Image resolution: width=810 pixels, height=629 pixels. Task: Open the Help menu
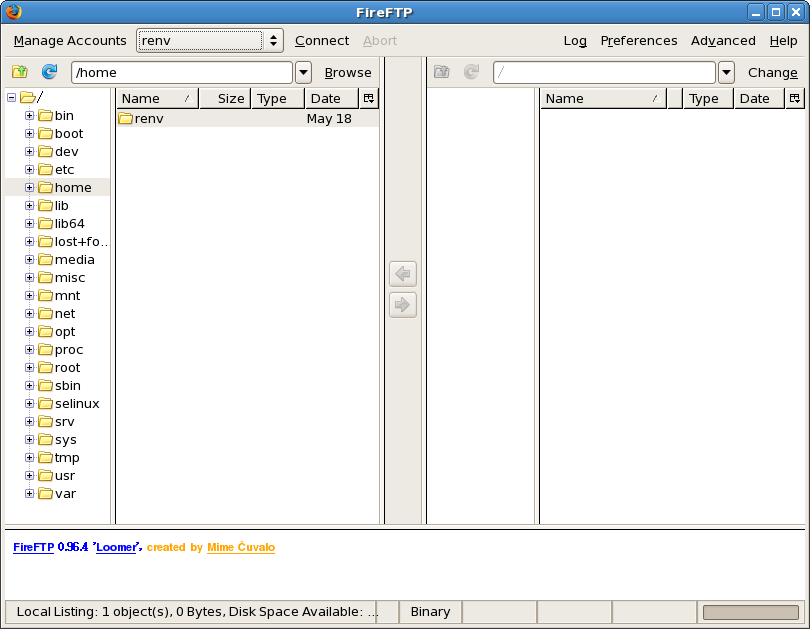point(783,40)
